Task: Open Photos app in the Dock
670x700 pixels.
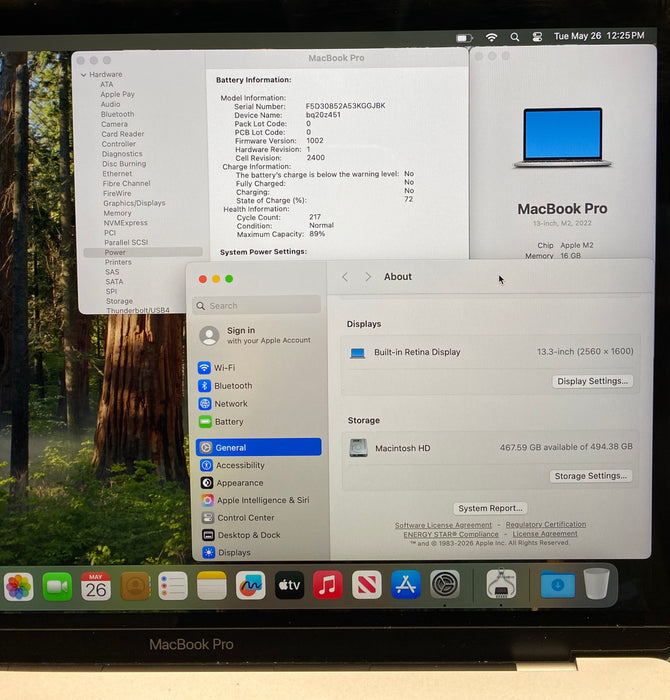Action: [x=18, y=586]
